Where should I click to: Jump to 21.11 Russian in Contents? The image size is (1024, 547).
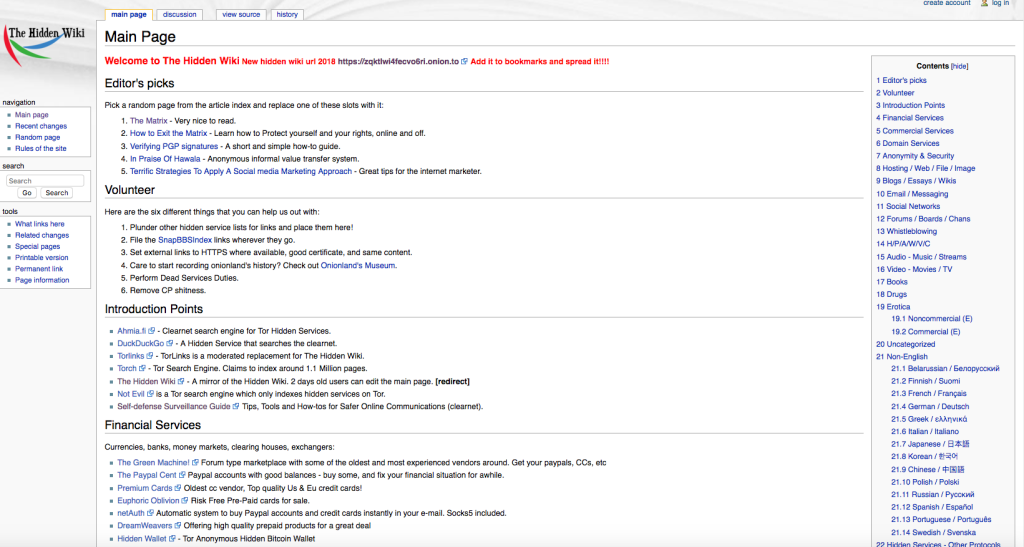click(933, 495)
